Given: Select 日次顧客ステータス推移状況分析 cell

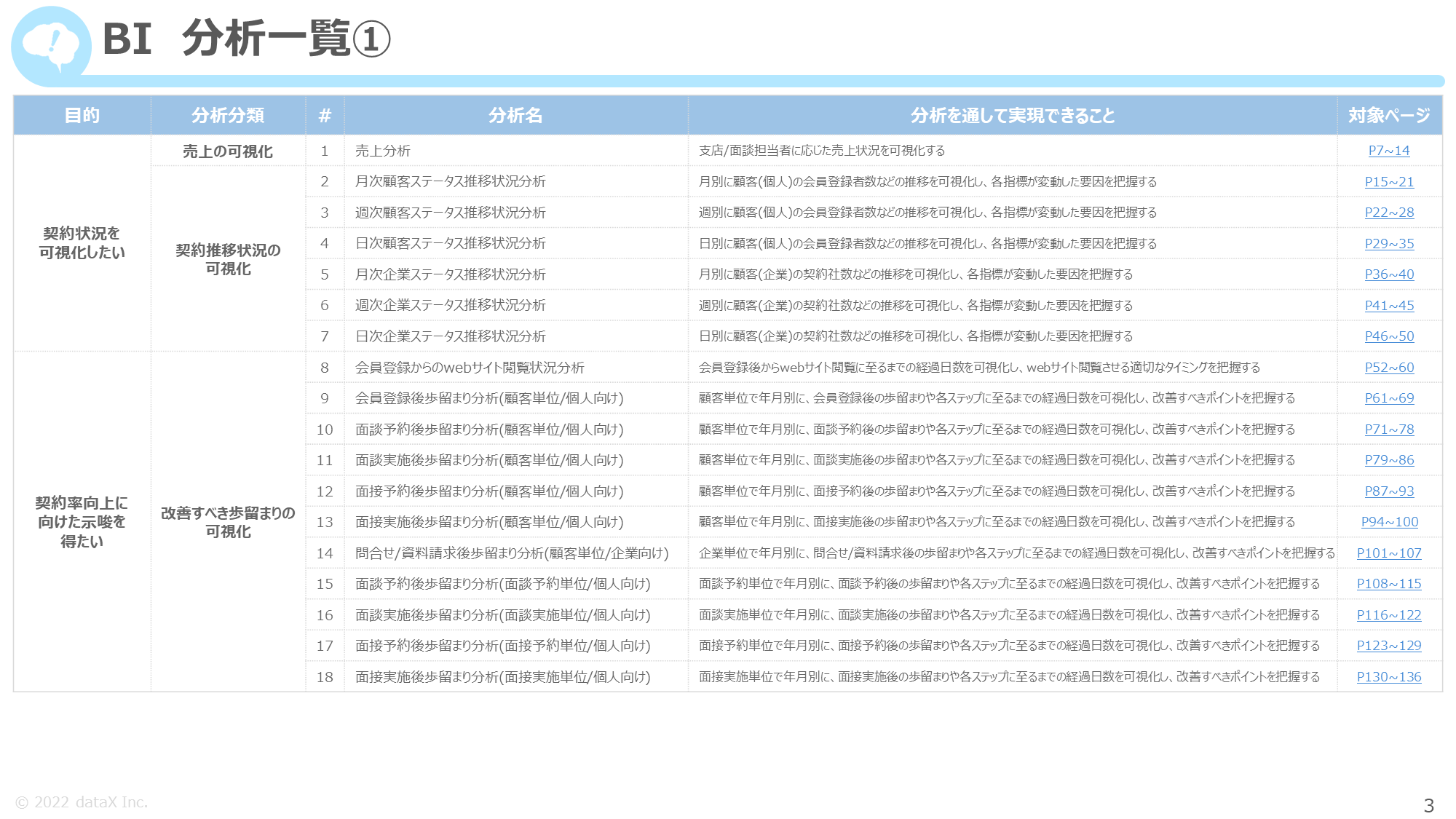Looking at the screenshot, I should [515, 244].
